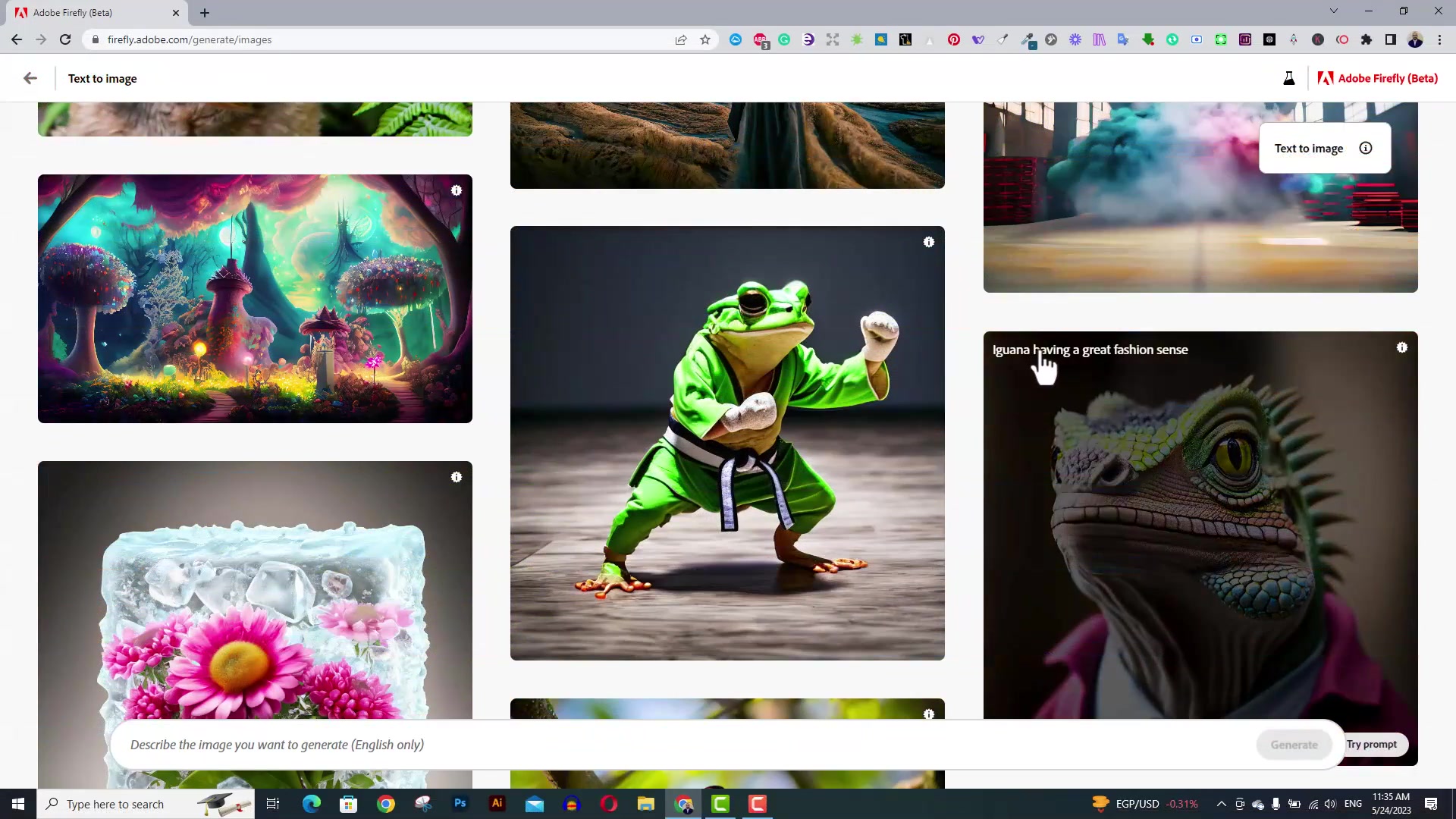Screen dimensions: 1456x819
Task: Open the tab search dropdown arrow
Action: click(1334, 11)
